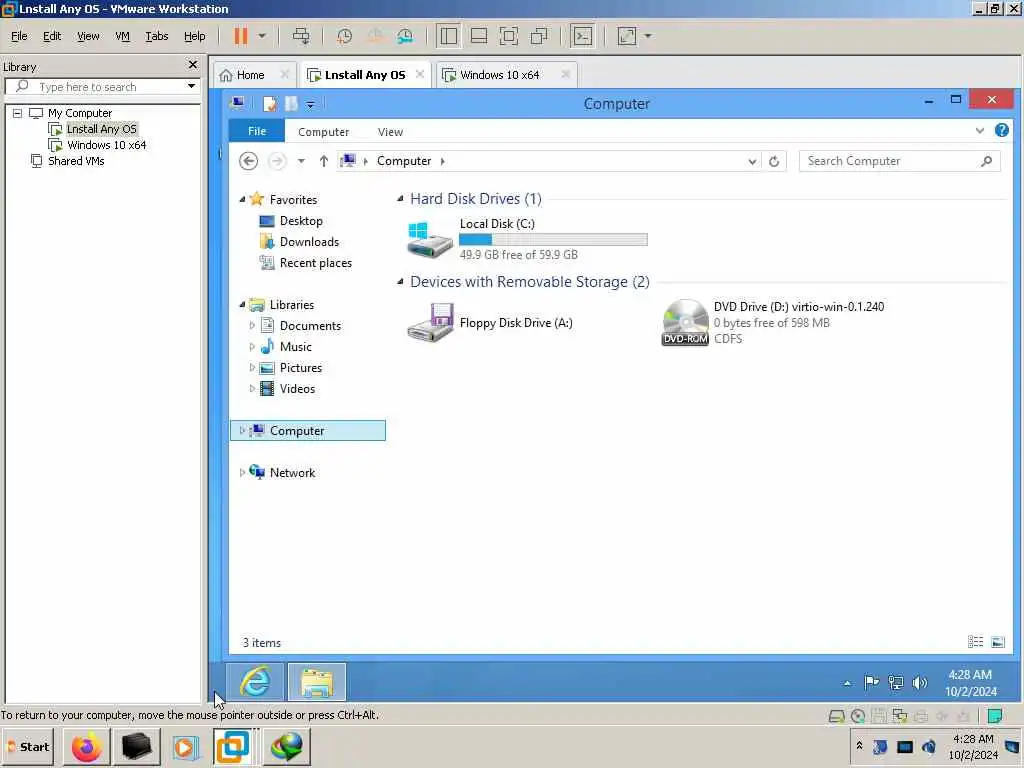This screenshot has height=768, width=1024.
Task: Open the VM menu
Action: (122, 36)
